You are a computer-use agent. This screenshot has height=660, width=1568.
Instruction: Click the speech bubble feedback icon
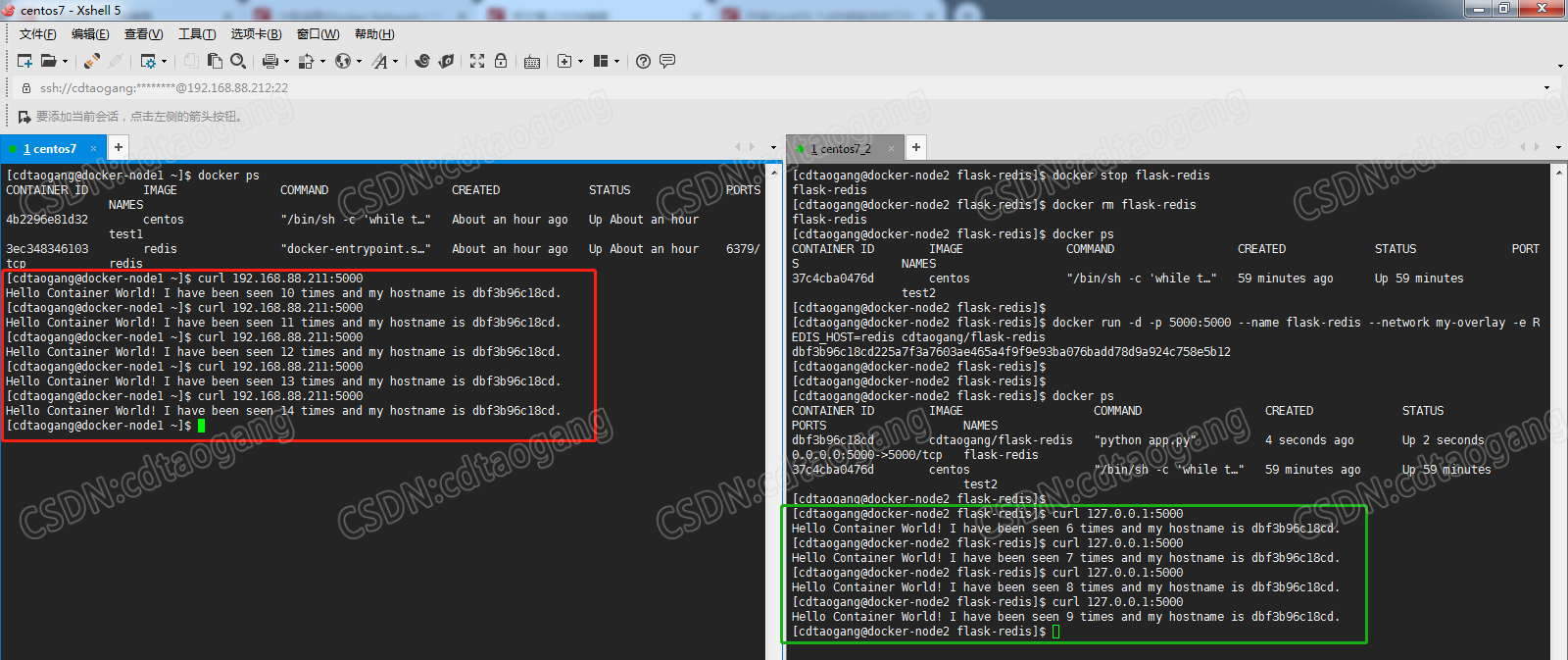[667, 61]
